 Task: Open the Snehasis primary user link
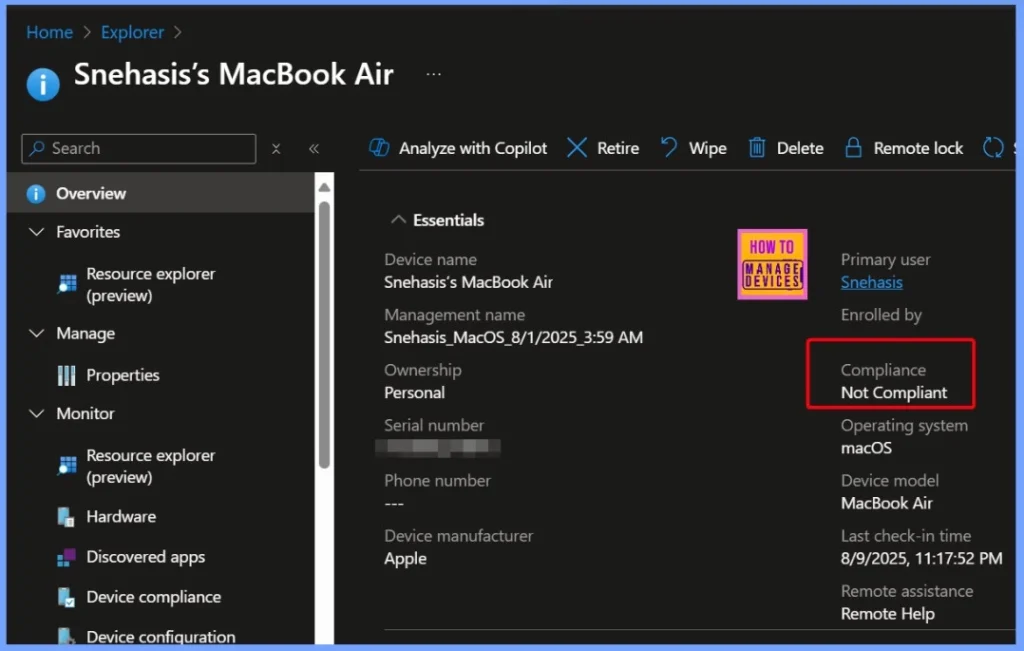coord(872,282)
